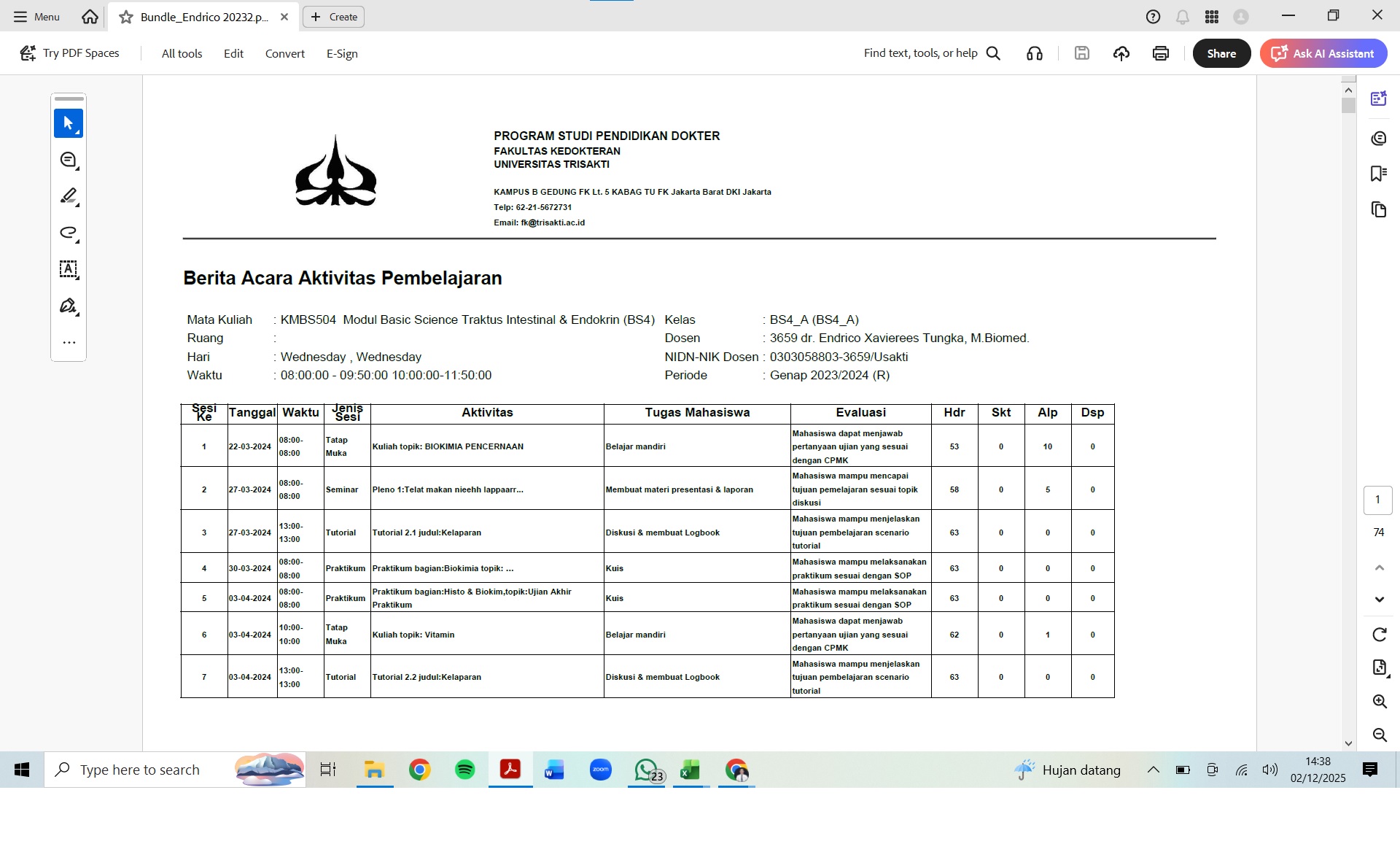Screen dimensions: 1400x852
Task: Rotate the page view icon
Action: (x=1379, y=635)
